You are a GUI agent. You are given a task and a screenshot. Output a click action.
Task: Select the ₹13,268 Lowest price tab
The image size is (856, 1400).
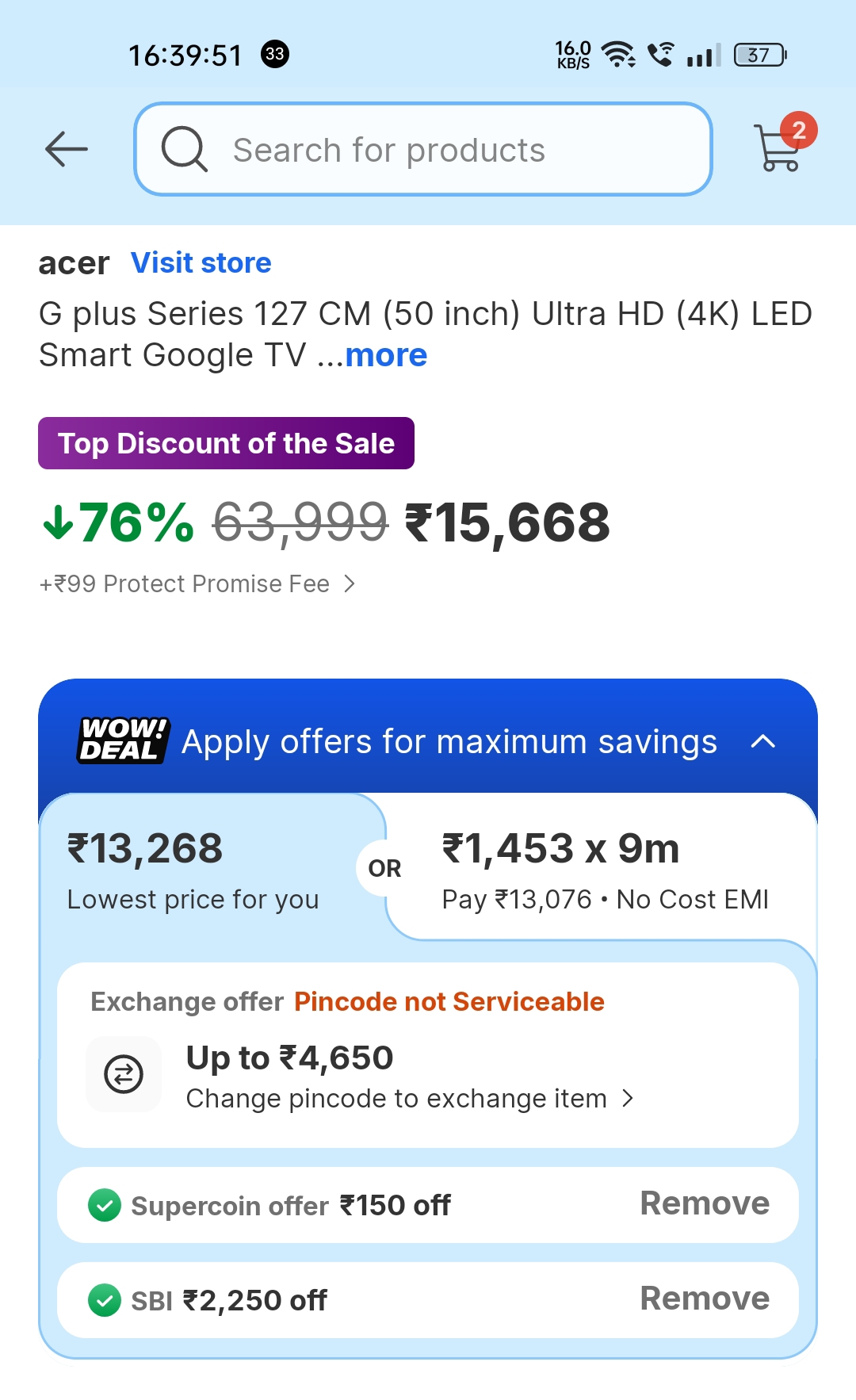pos(193,870)
